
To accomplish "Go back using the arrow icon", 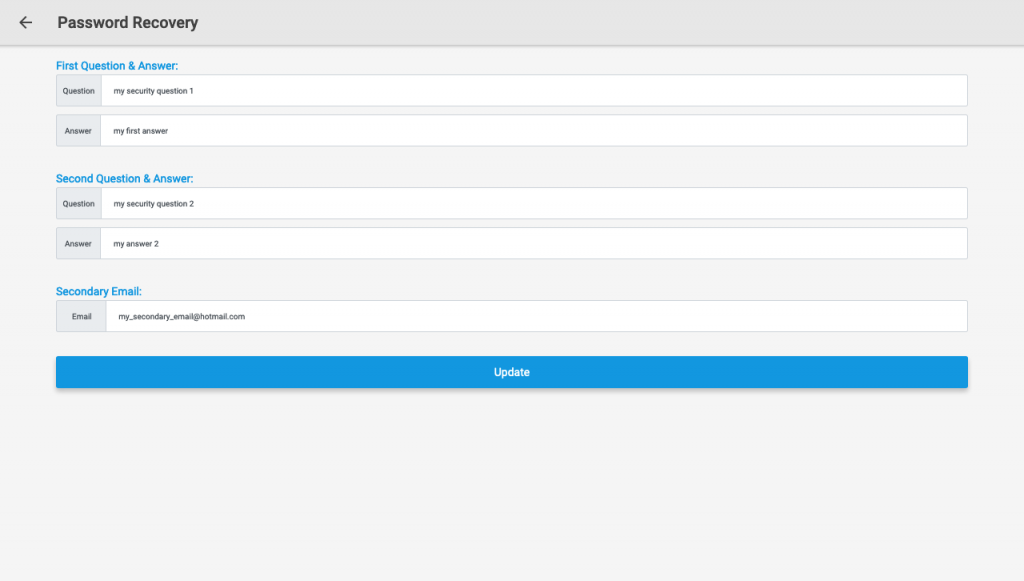I will 25,23.
